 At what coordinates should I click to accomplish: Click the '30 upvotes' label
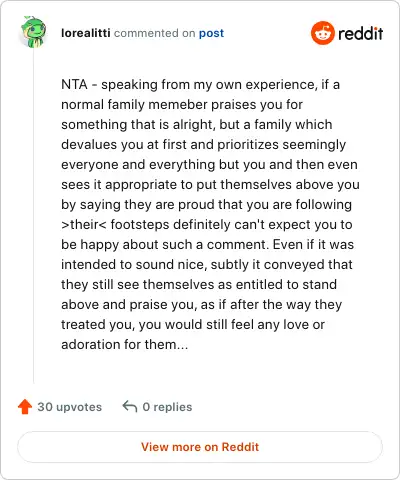[x=69, y=407]
